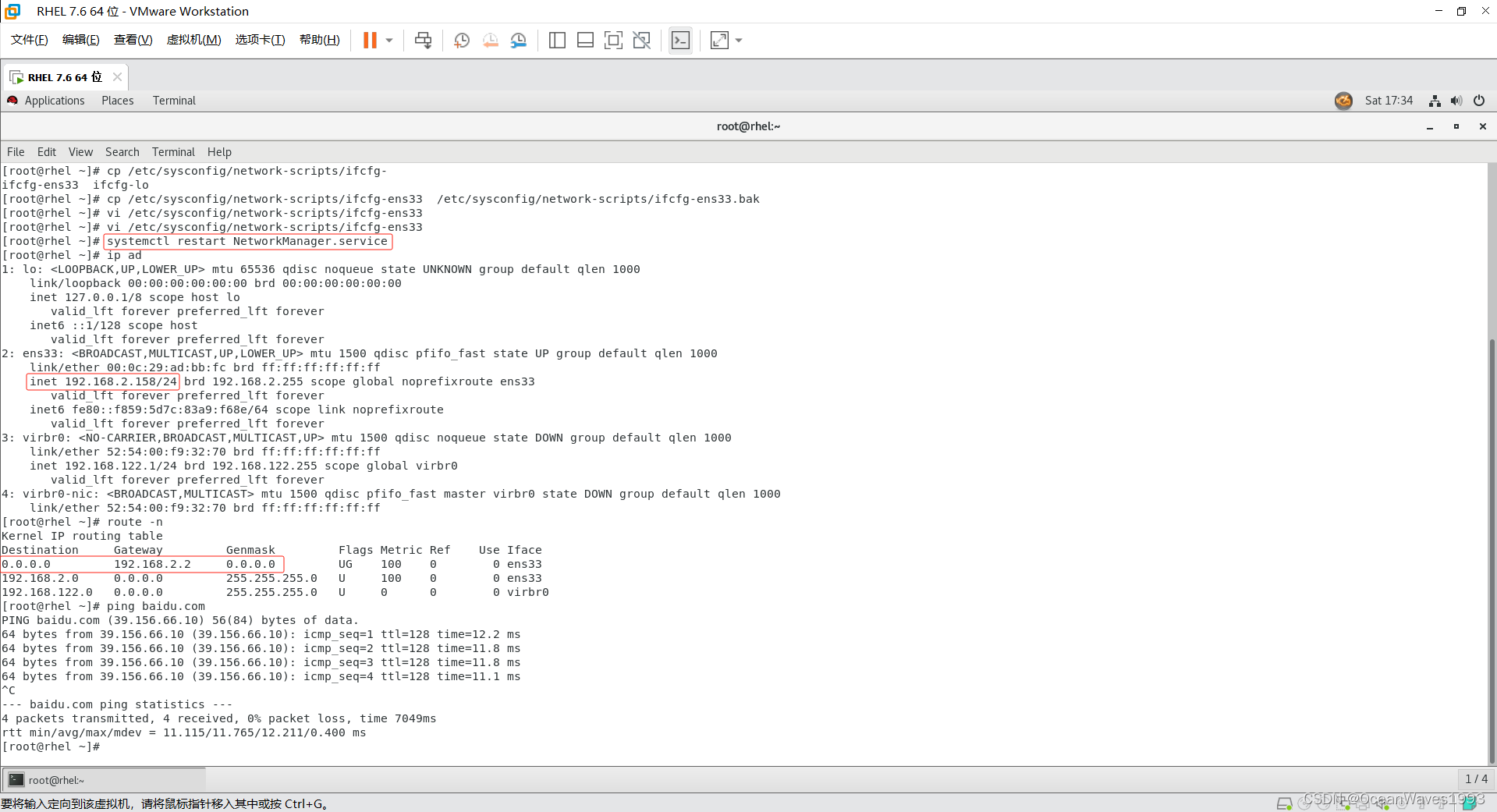Close the RHEL 7.6 64 位 tab
Viewport: 1497px width, 812px height.
(x=117, y=76)
